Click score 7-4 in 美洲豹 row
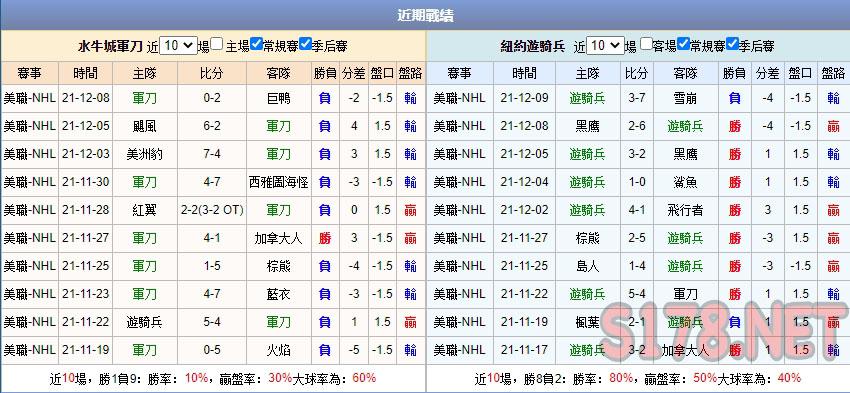850x393 pixels. point(211,154)
